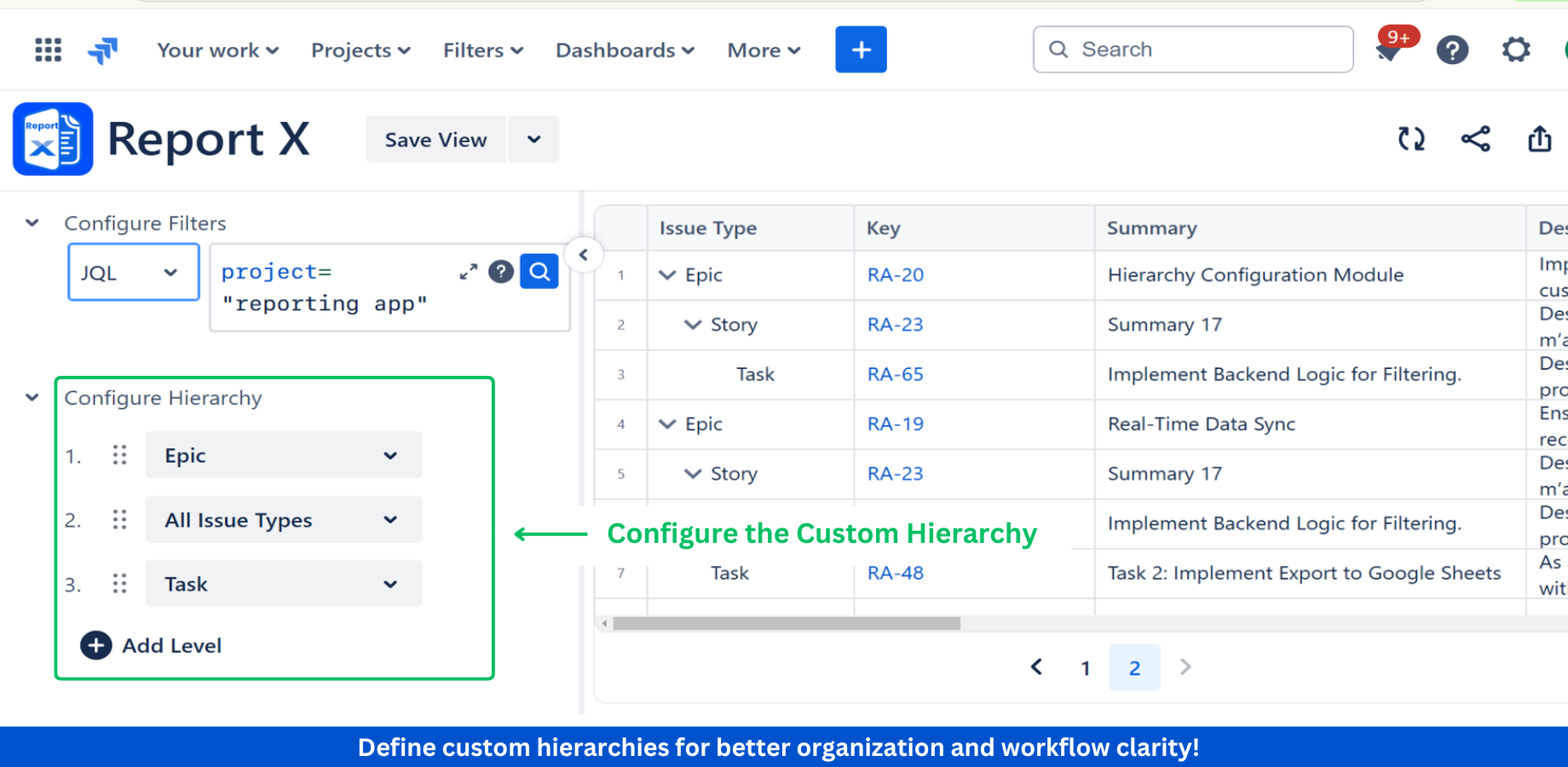Collapse the Story row in row 2
Screen dimensions: 1568x767
click(x=694, y=325)
